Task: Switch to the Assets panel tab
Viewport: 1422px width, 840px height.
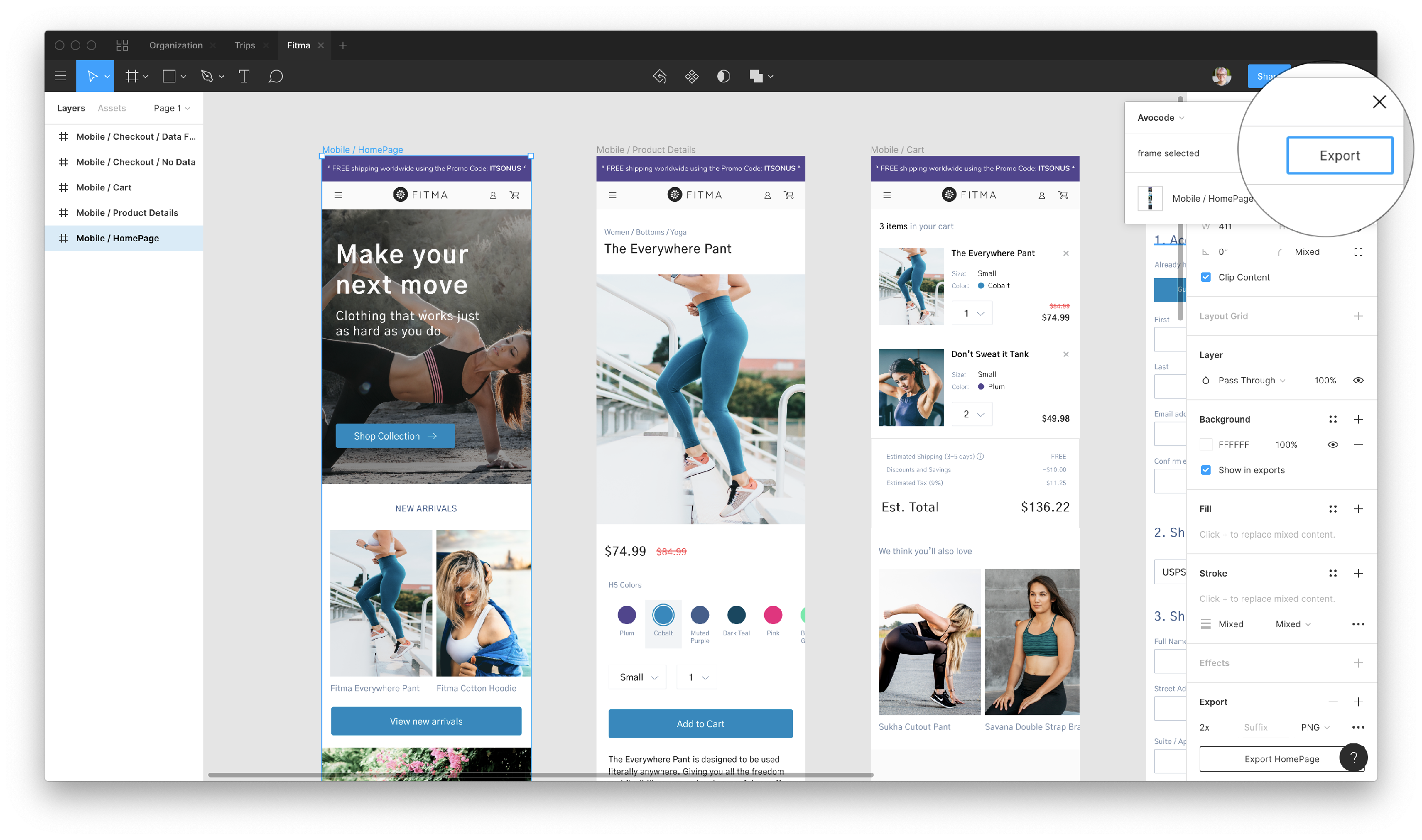Action: pos(111,108)
